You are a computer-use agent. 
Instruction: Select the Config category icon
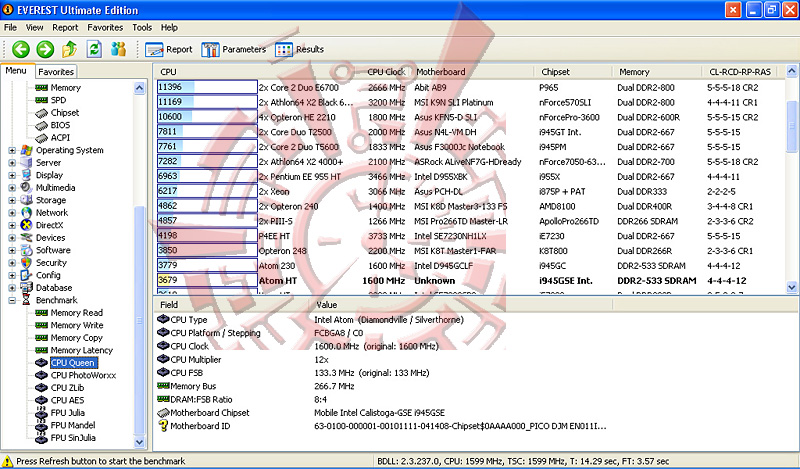27,275
